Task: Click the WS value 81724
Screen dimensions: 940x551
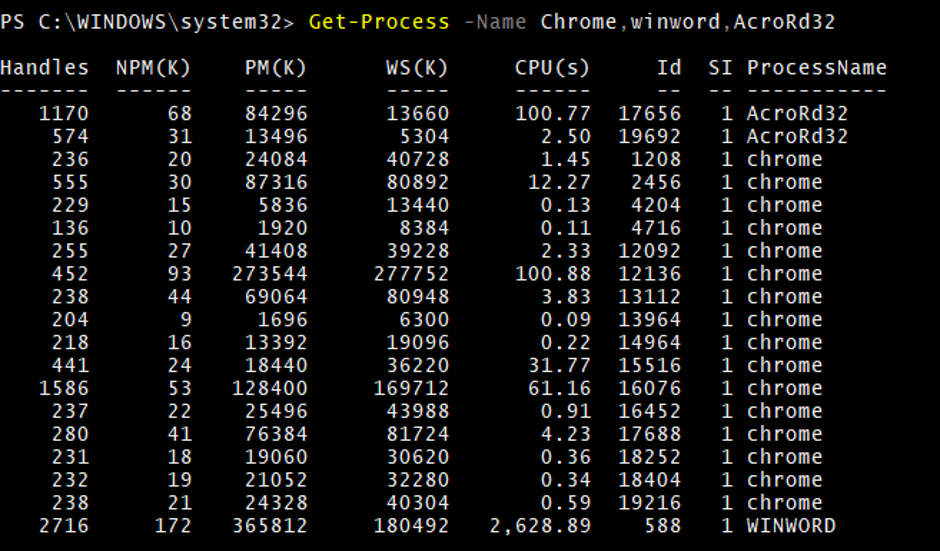Action: pos(417,434)
